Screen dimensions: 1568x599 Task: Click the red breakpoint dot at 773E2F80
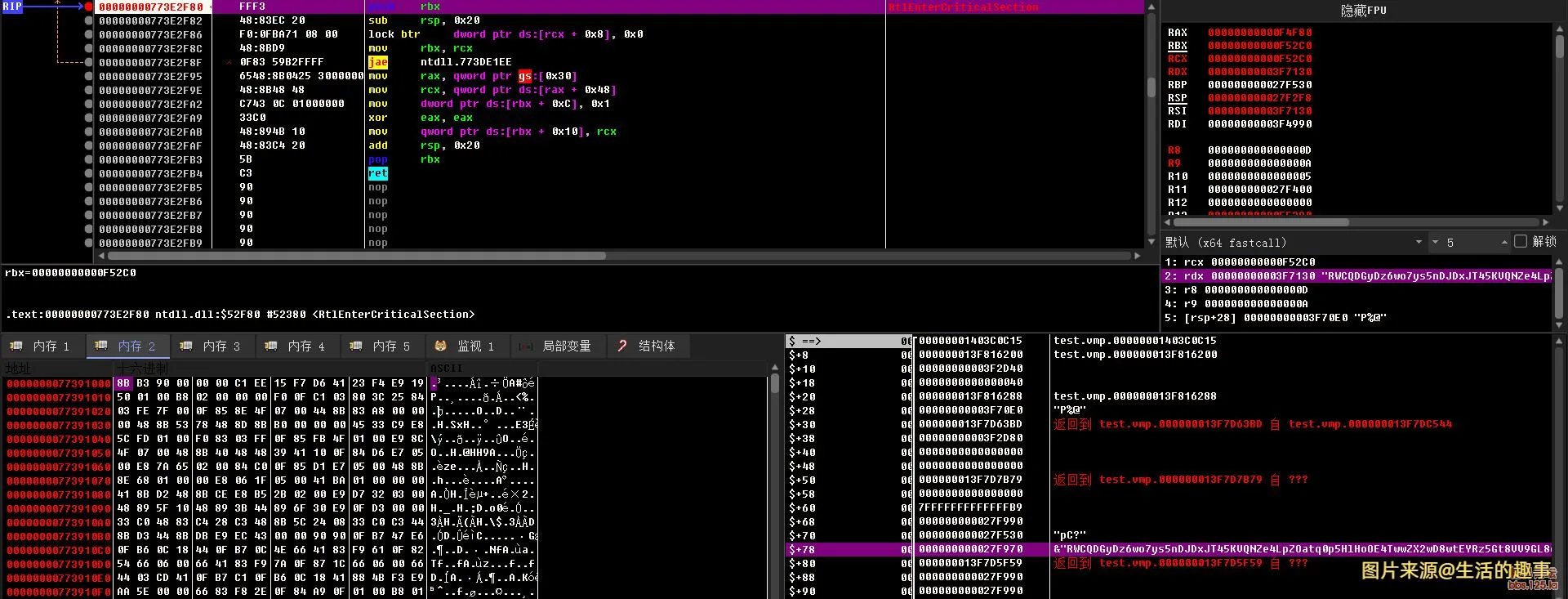tap(88, 7)
